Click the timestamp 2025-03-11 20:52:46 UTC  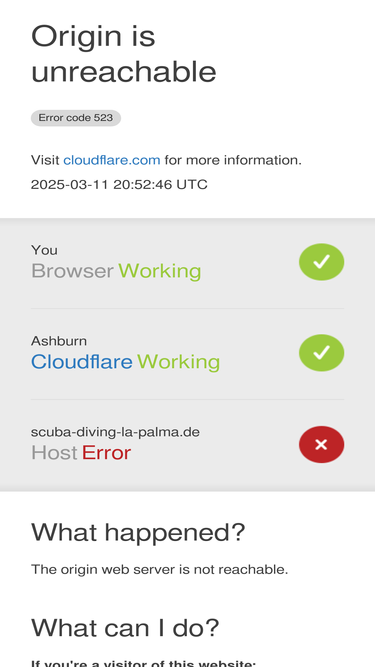[x=119, y=185]
